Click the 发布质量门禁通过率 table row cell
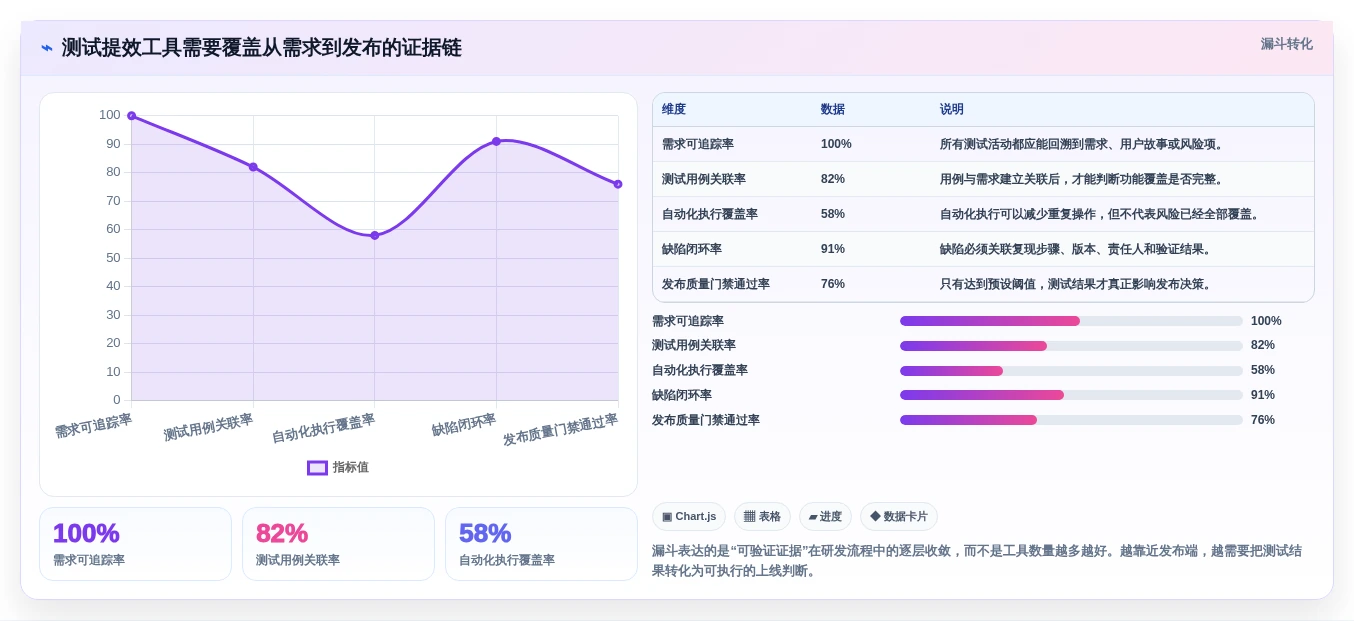 pos(716,284)
